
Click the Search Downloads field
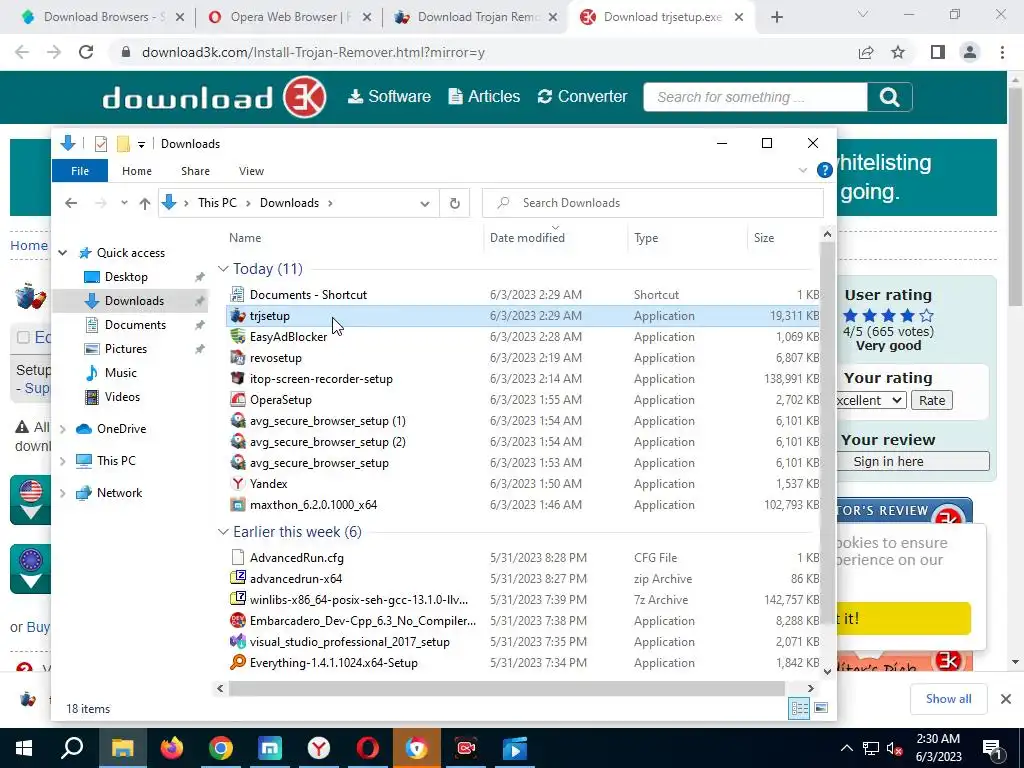652,203
